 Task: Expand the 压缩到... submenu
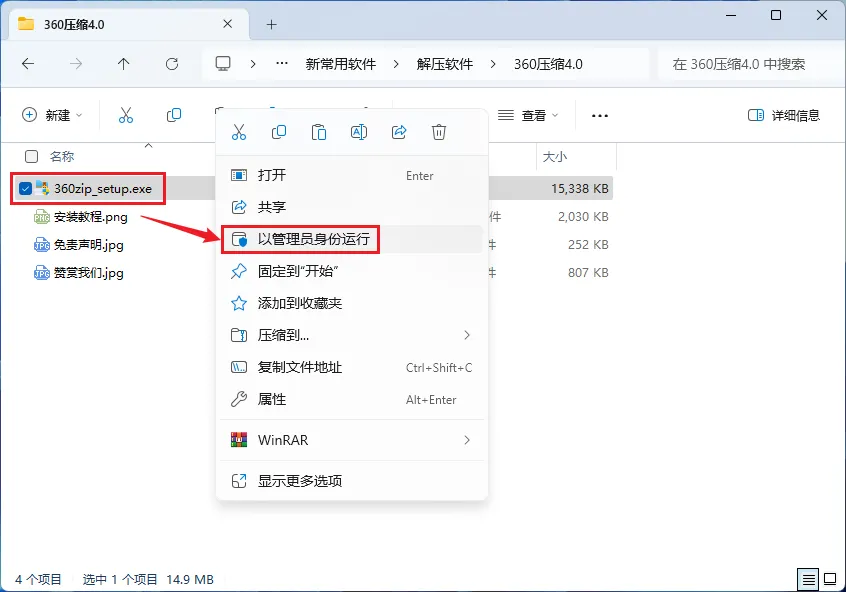pos(467,335)
